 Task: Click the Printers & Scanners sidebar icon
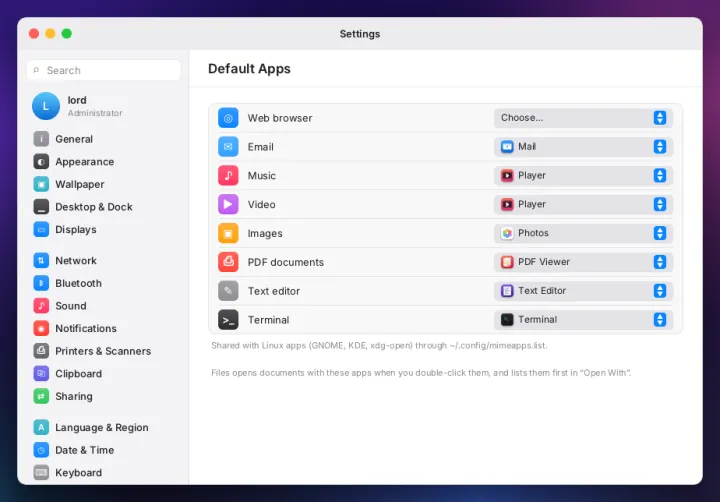pos(41,351)
